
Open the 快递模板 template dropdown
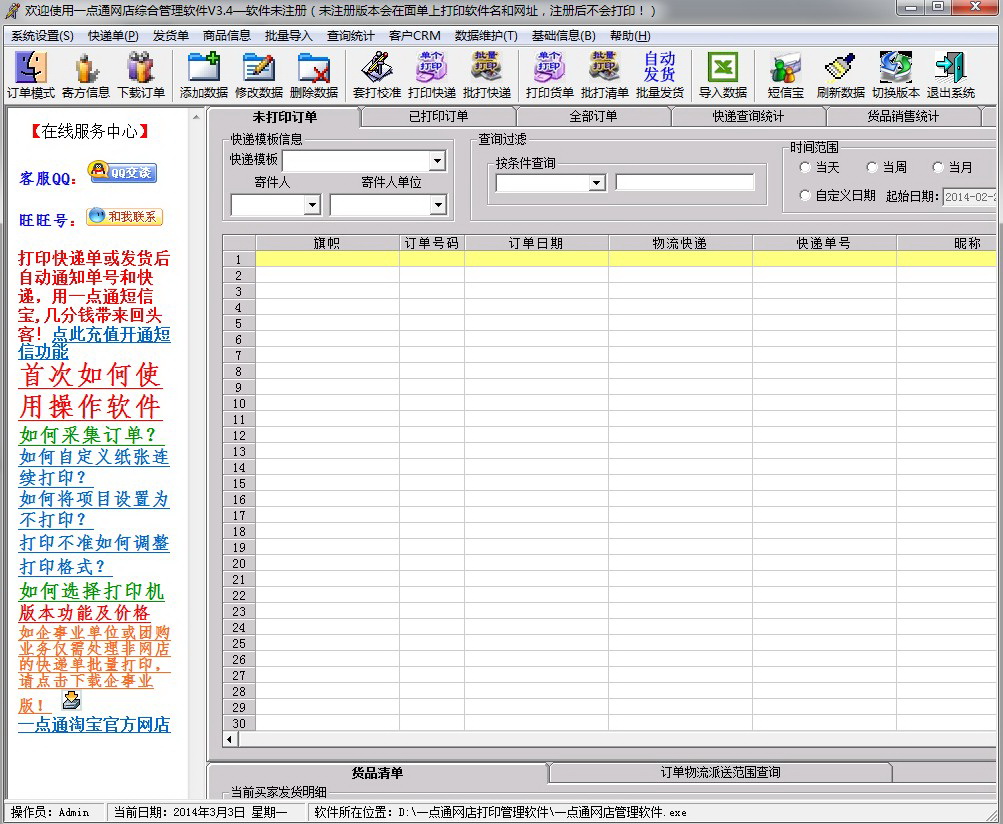[x=435, y=160]
